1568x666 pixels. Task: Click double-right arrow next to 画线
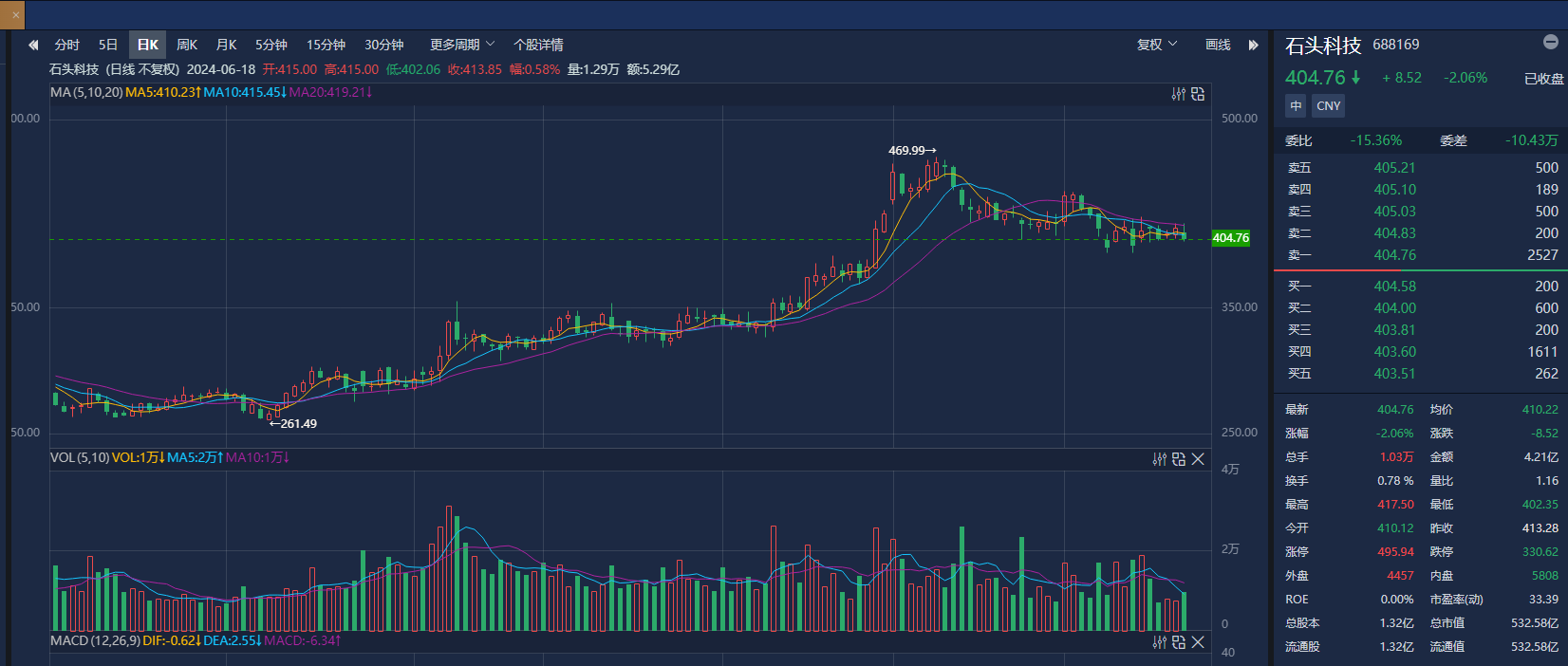pos(1253,45)
